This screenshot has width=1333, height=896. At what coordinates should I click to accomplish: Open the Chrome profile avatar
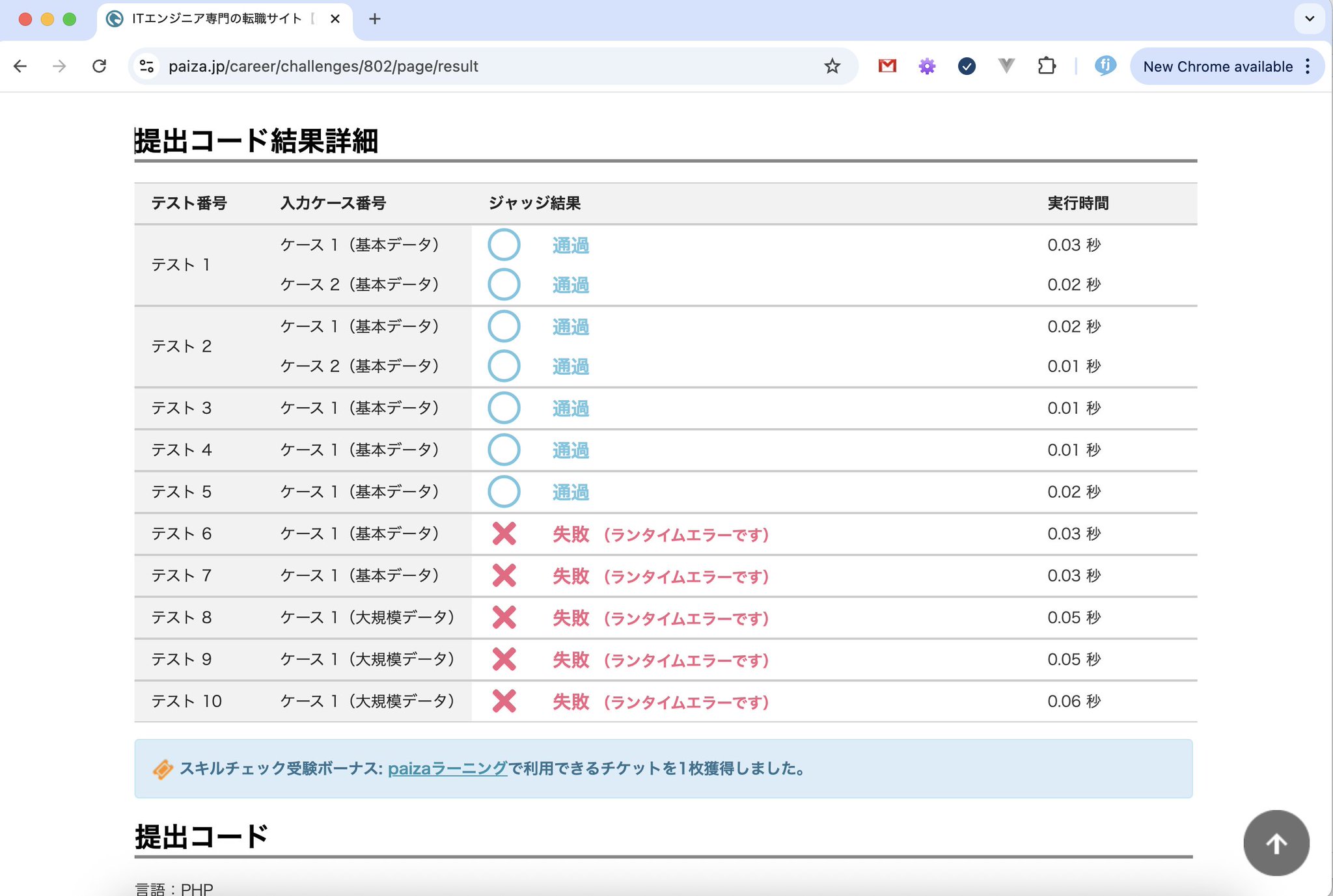tap(1105, 66)
